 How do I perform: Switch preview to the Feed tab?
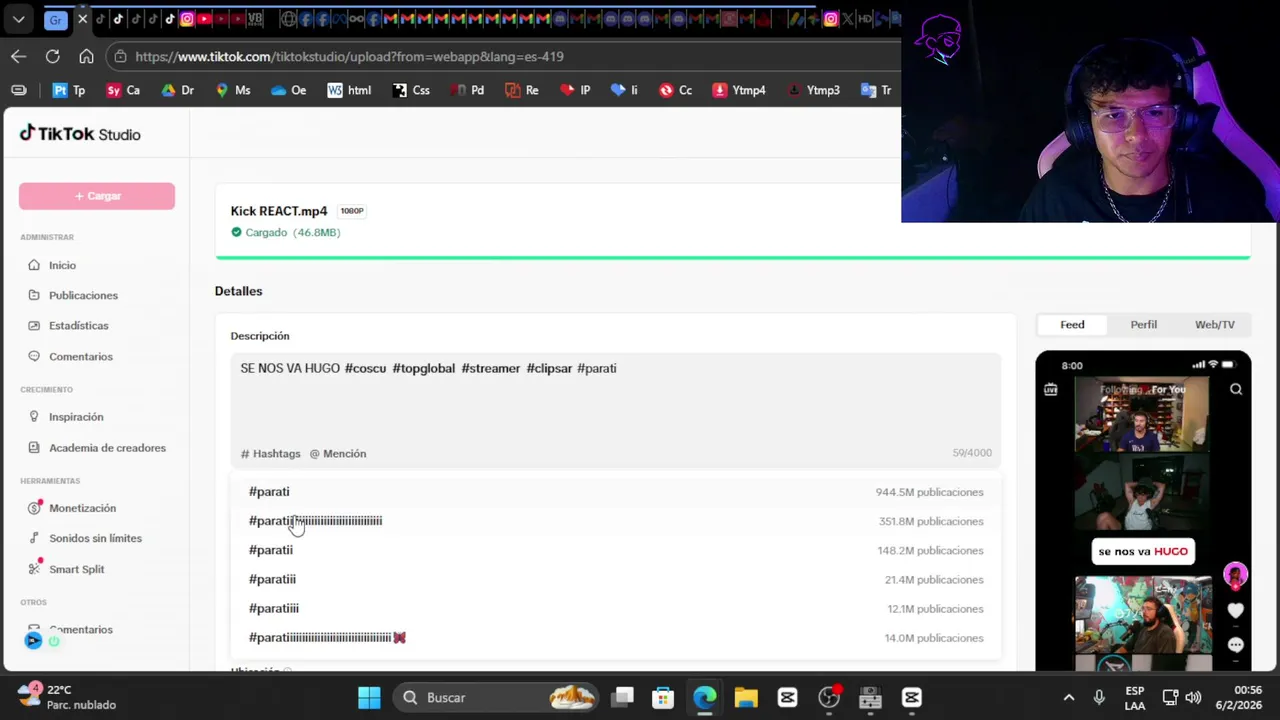pos(1072,325)
